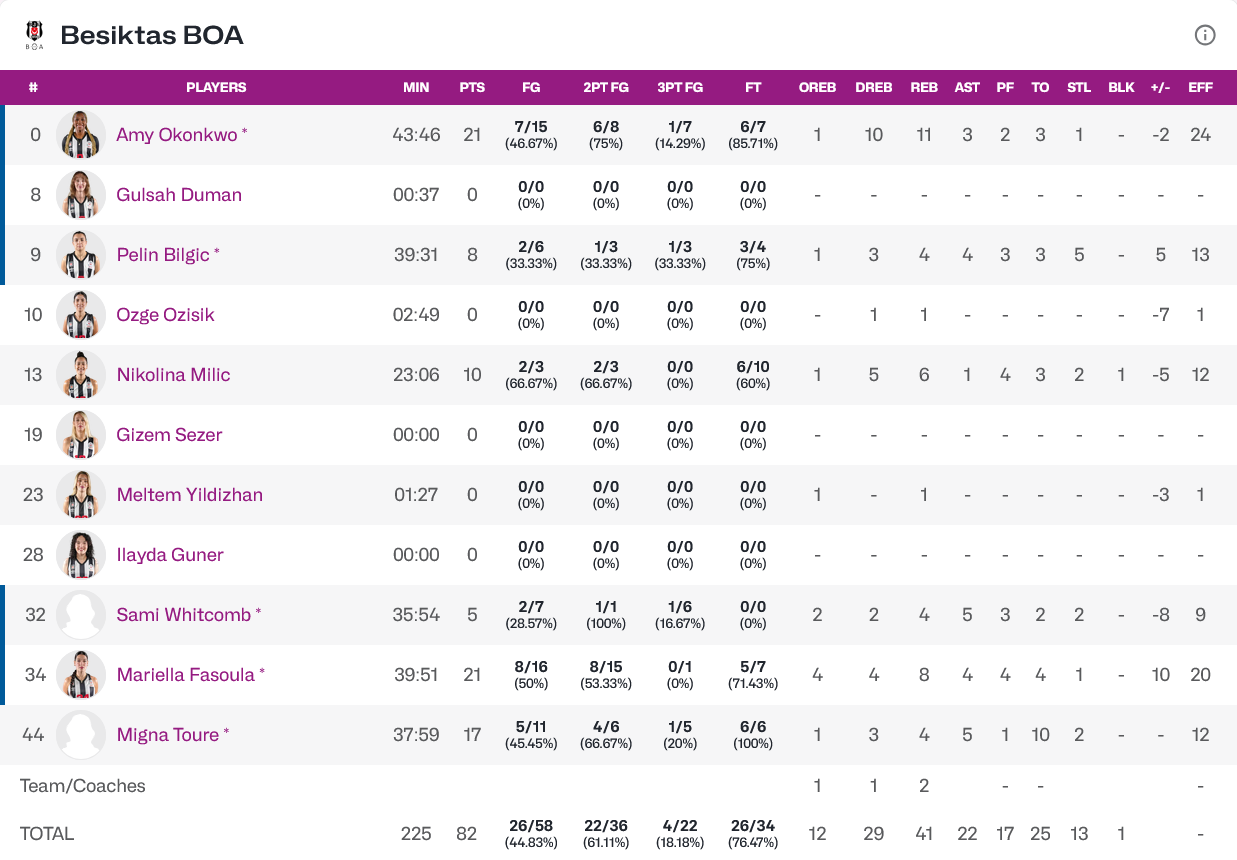
Task: Click the PLAYERS column header
Action: pyautogui.click(x=216, y=87)
